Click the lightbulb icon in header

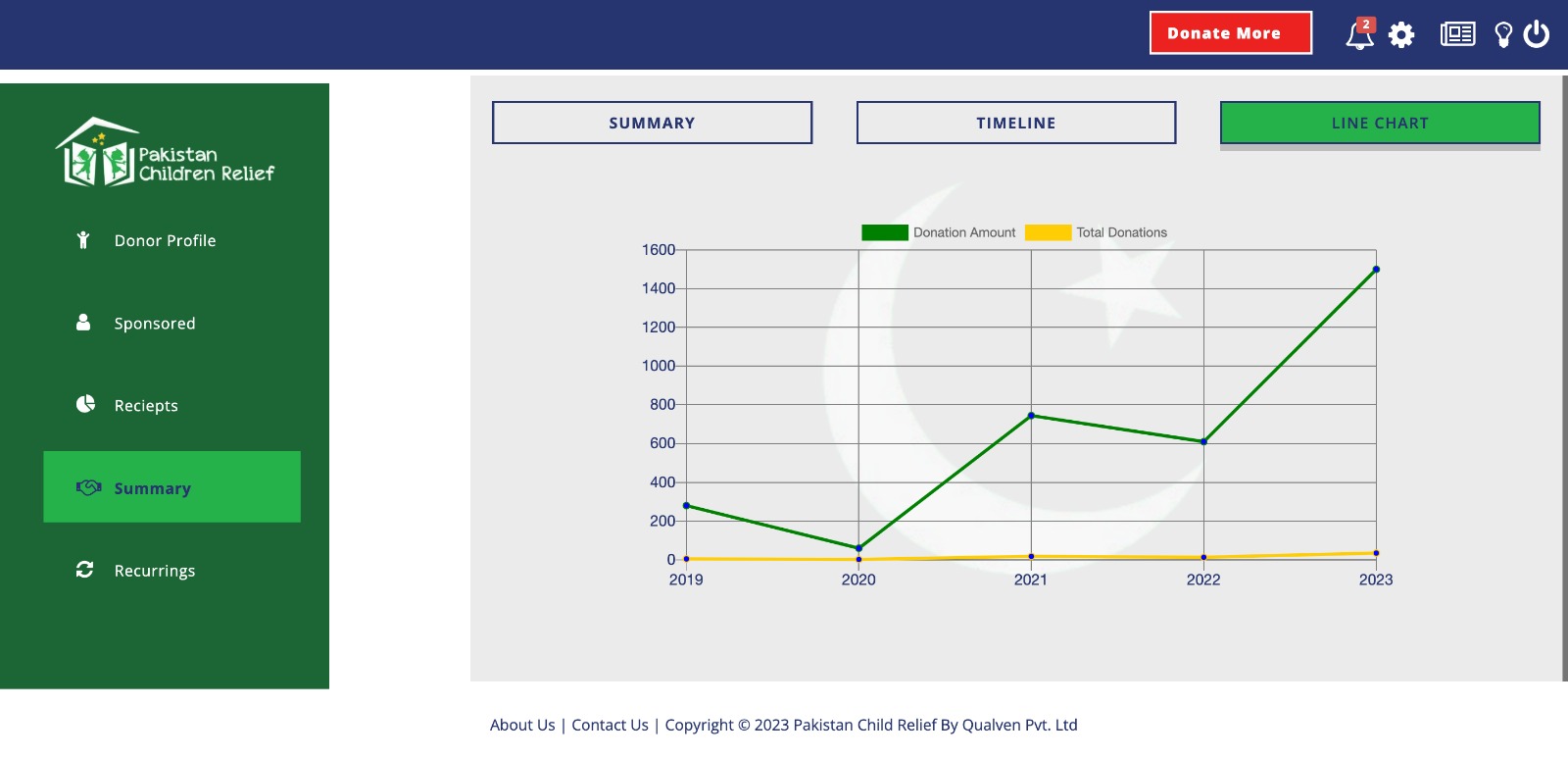pos(1502,35)
